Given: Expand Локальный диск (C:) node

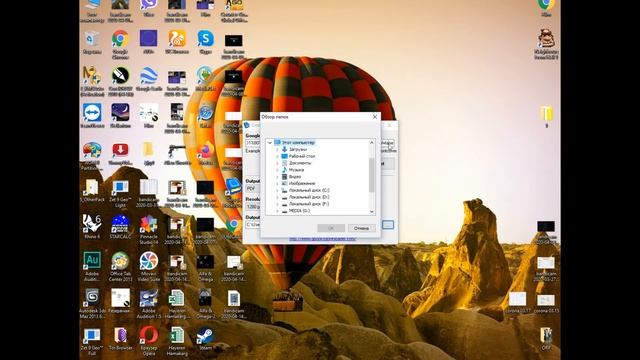Looking at the screenshot, I should point(277,190).
